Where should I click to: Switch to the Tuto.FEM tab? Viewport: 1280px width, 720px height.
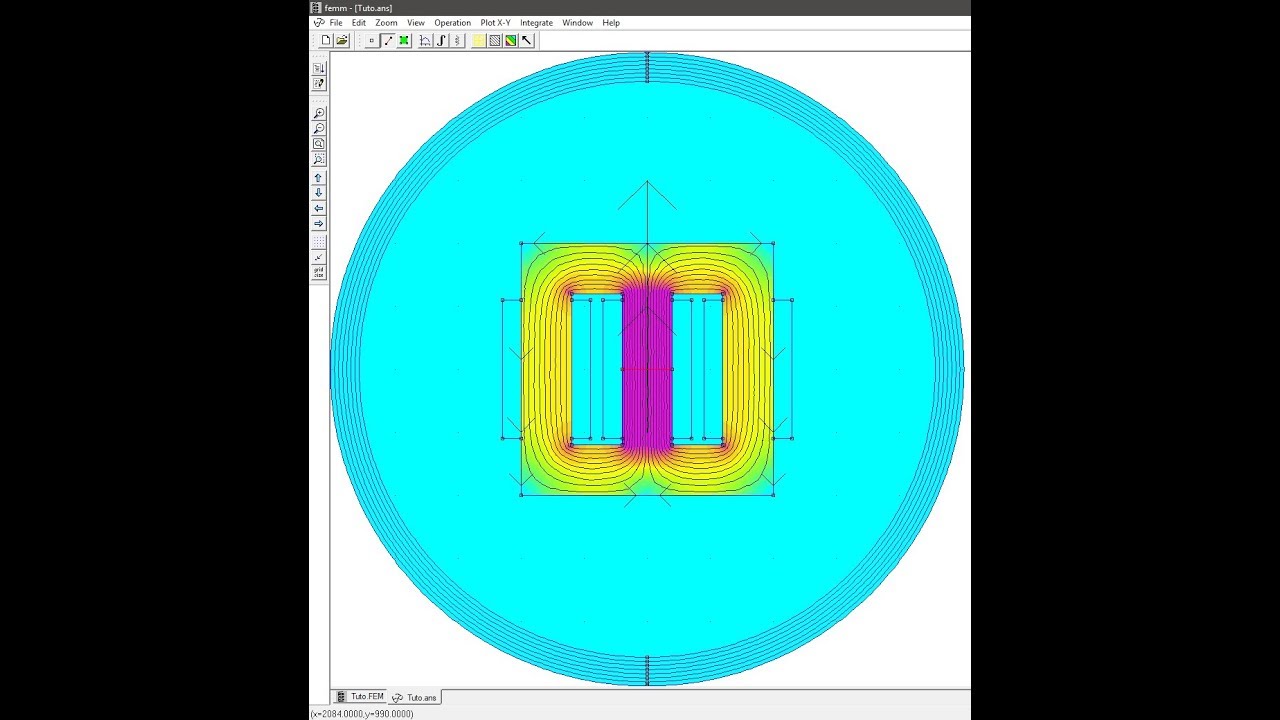(x=360, y=697)
